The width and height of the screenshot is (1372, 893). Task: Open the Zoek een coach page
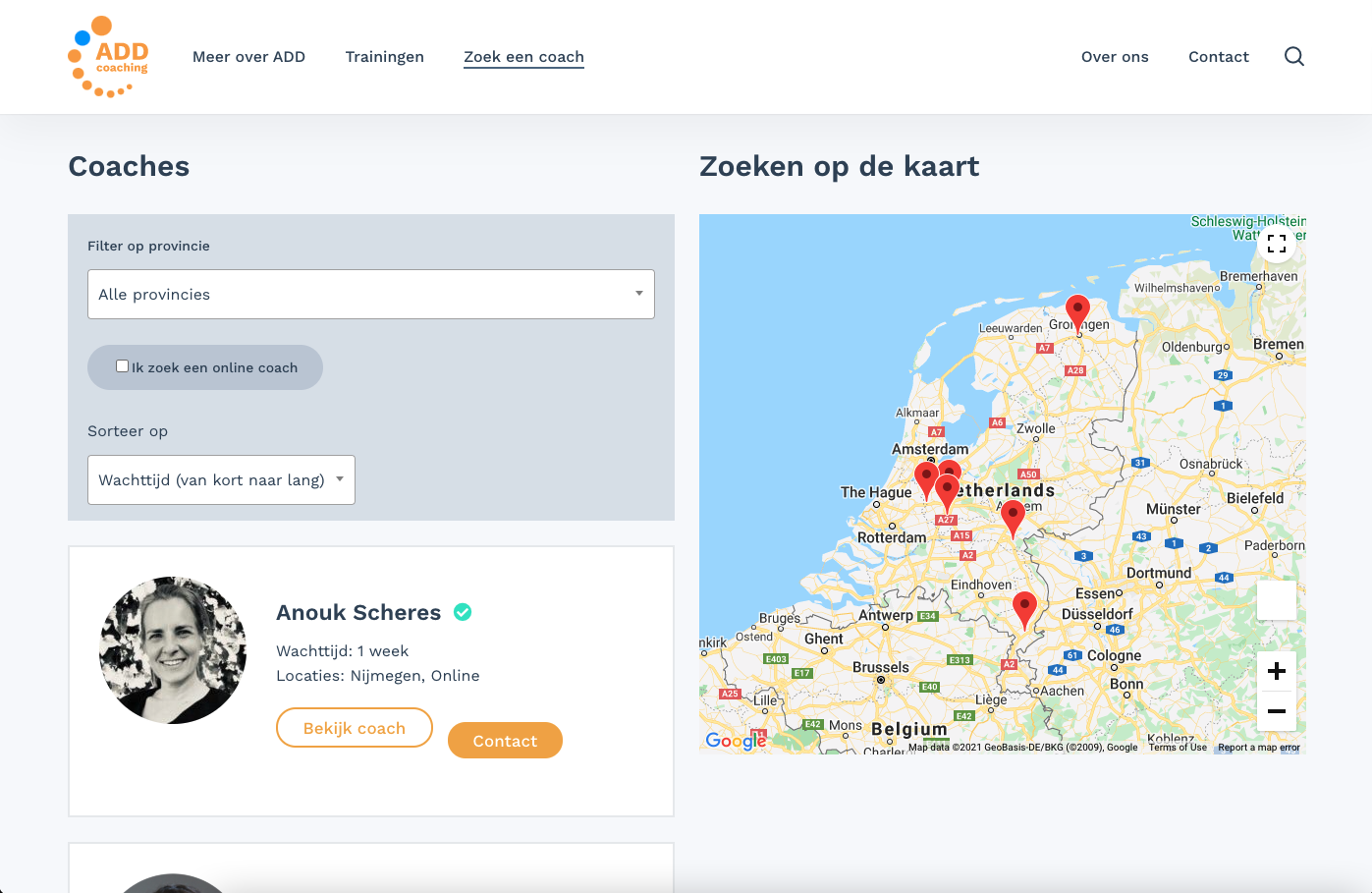[523, 57]
